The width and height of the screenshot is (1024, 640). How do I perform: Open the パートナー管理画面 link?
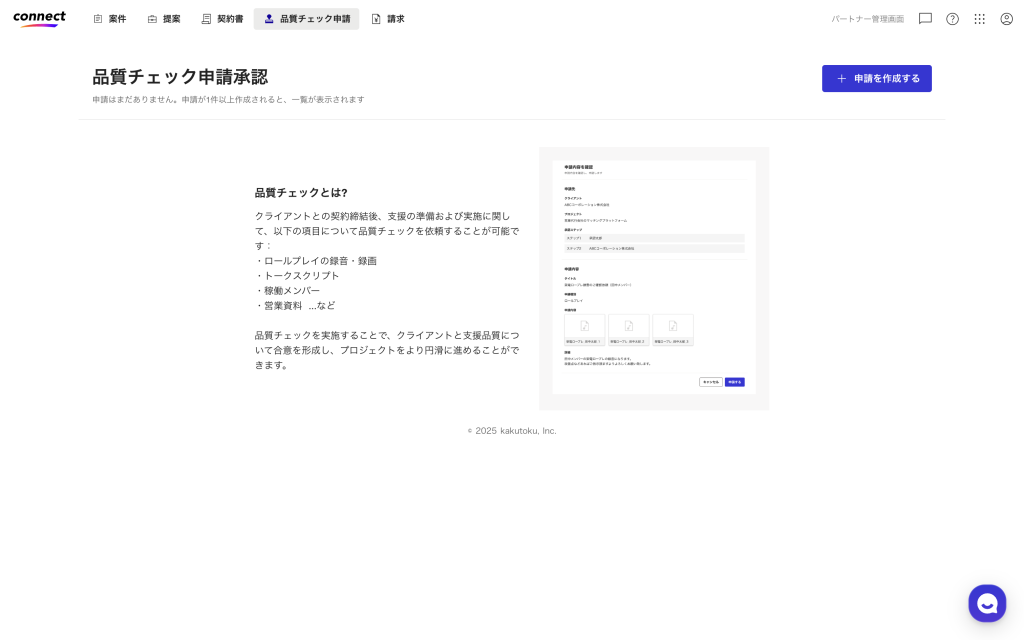tap(867, 19)
